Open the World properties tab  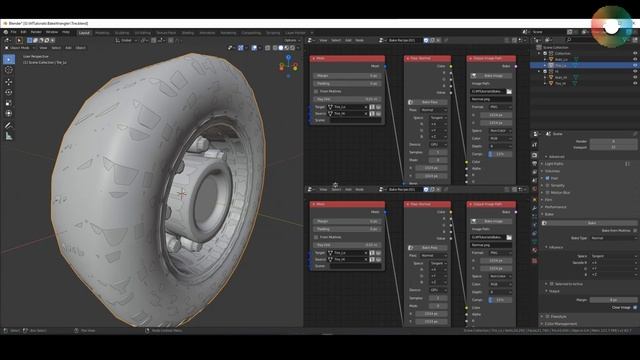coord(535,189)
